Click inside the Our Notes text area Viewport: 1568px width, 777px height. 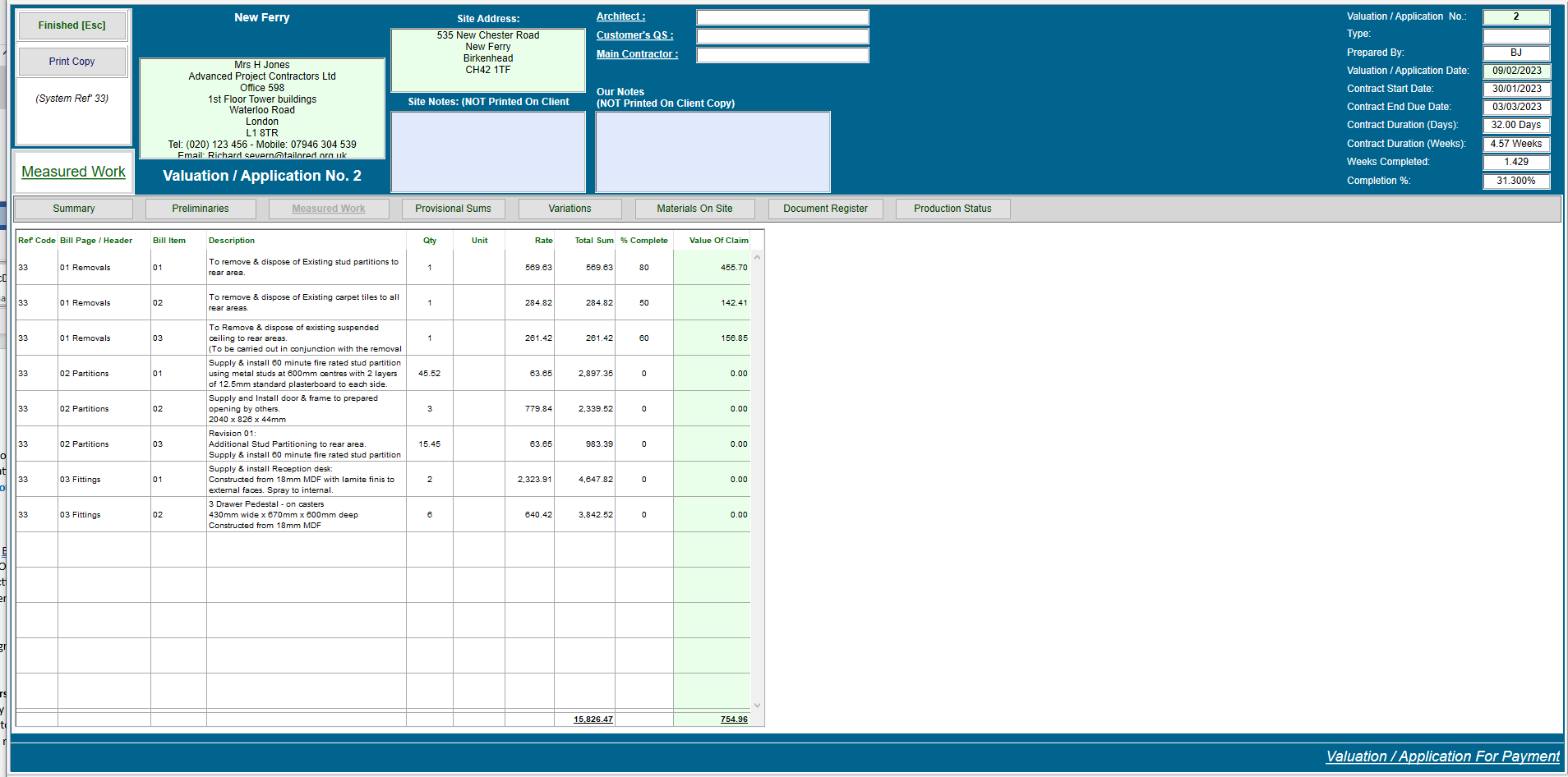click(x=713, y=152)
